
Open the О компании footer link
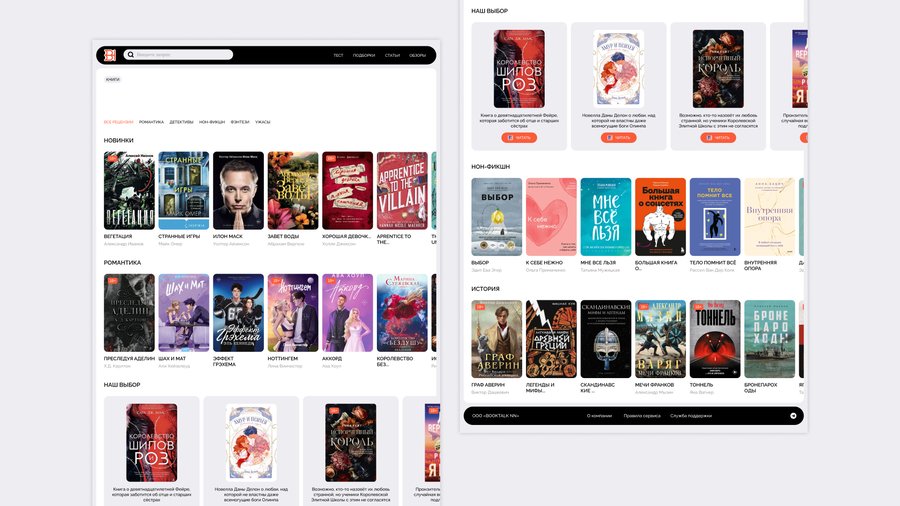click(599, 416)
